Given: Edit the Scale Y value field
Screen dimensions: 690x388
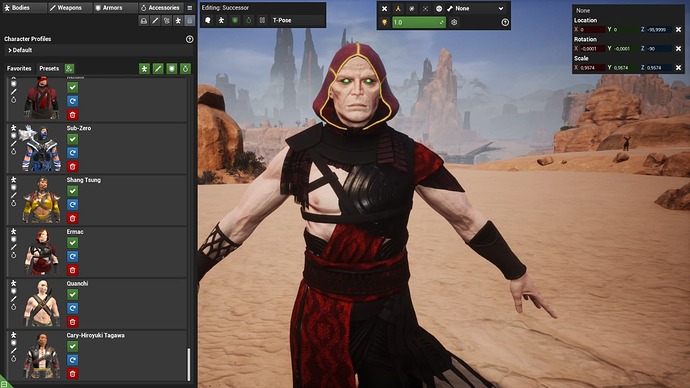Looking at the screenshot, I should pos(626,68).
